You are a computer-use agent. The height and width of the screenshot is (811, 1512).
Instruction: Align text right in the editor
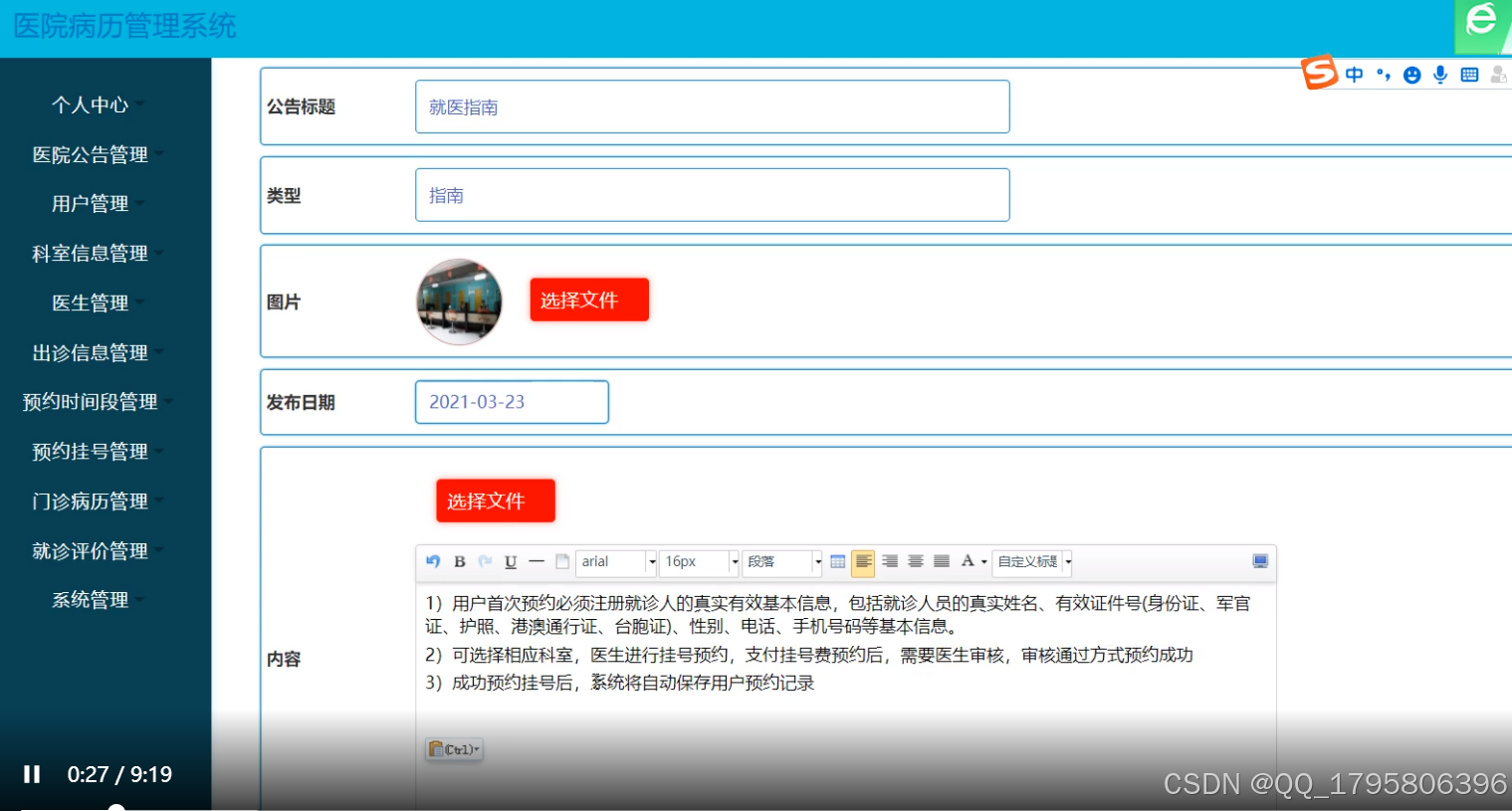click(890, 561)
